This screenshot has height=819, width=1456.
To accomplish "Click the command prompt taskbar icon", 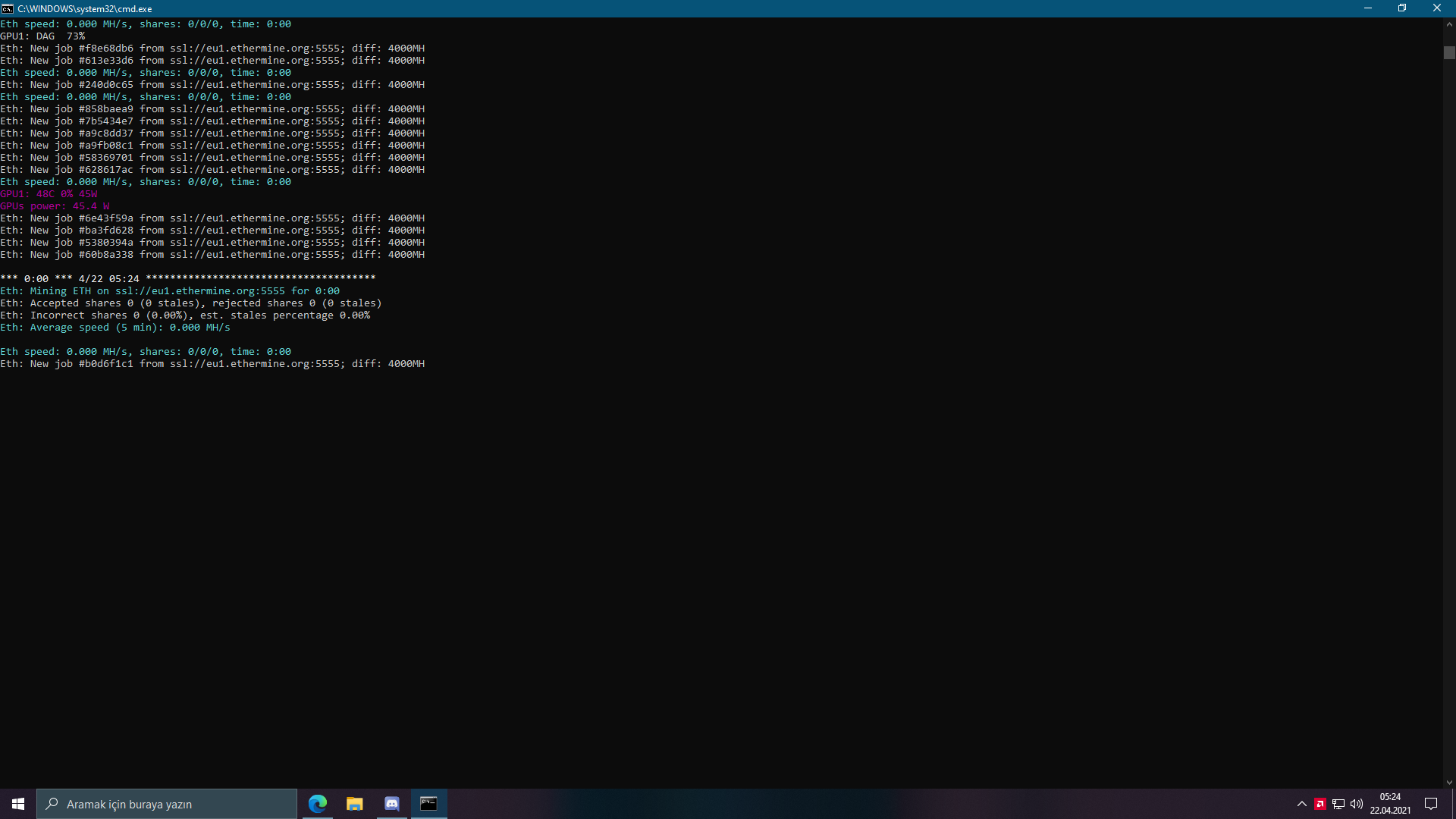I will click(428, 804).
